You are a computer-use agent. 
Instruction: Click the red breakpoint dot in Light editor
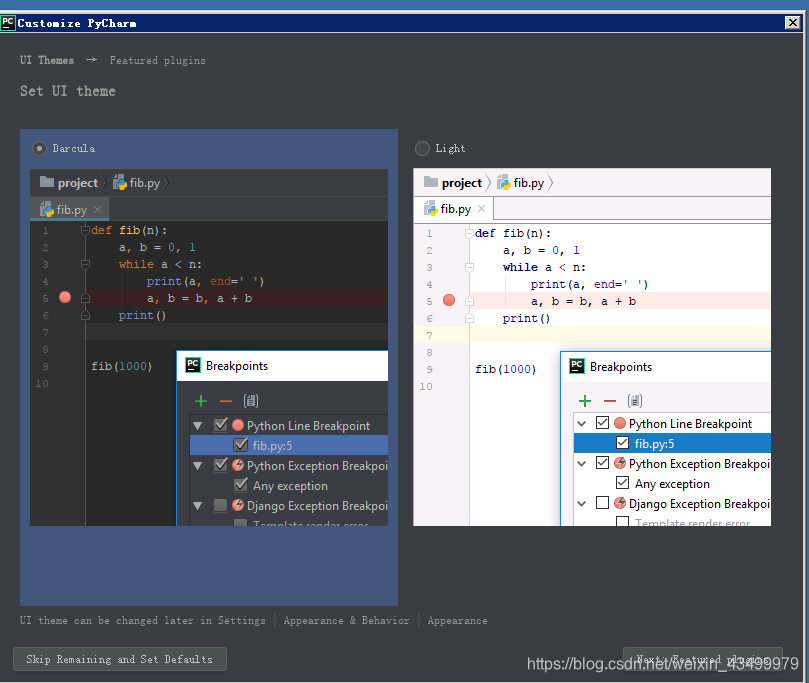click(x=449, y=300)
